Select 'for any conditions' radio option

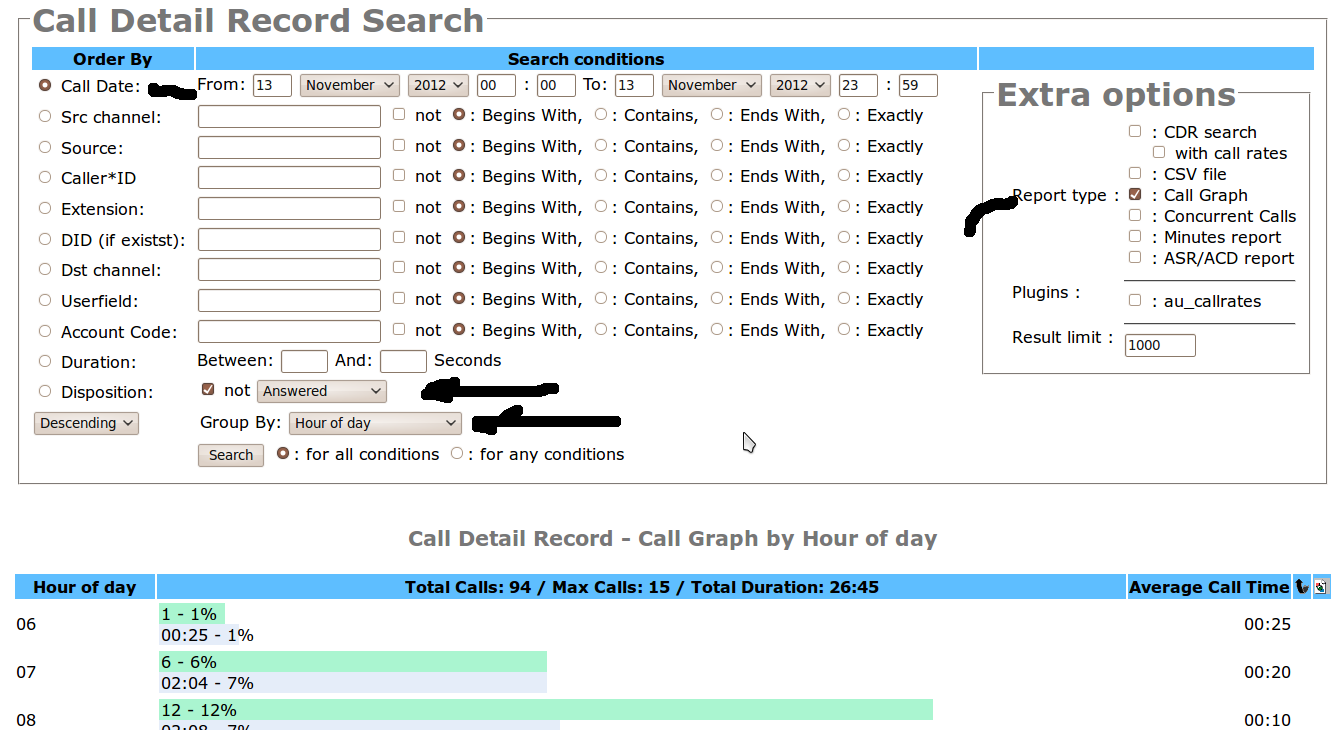coord(457,453)
